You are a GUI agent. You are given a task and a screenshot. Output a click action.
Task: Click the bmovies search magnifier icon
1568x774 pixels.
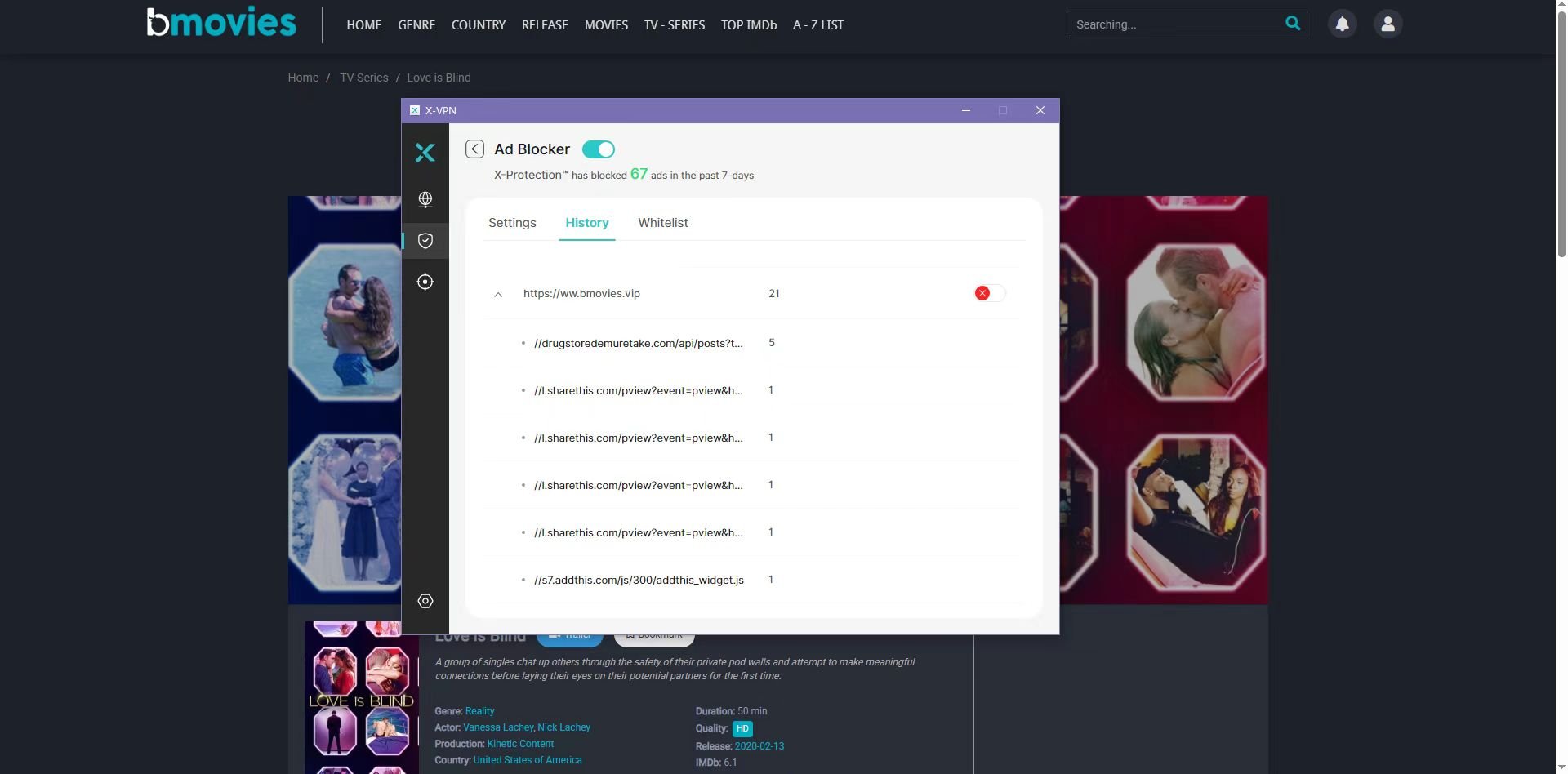click(1293, 23)
